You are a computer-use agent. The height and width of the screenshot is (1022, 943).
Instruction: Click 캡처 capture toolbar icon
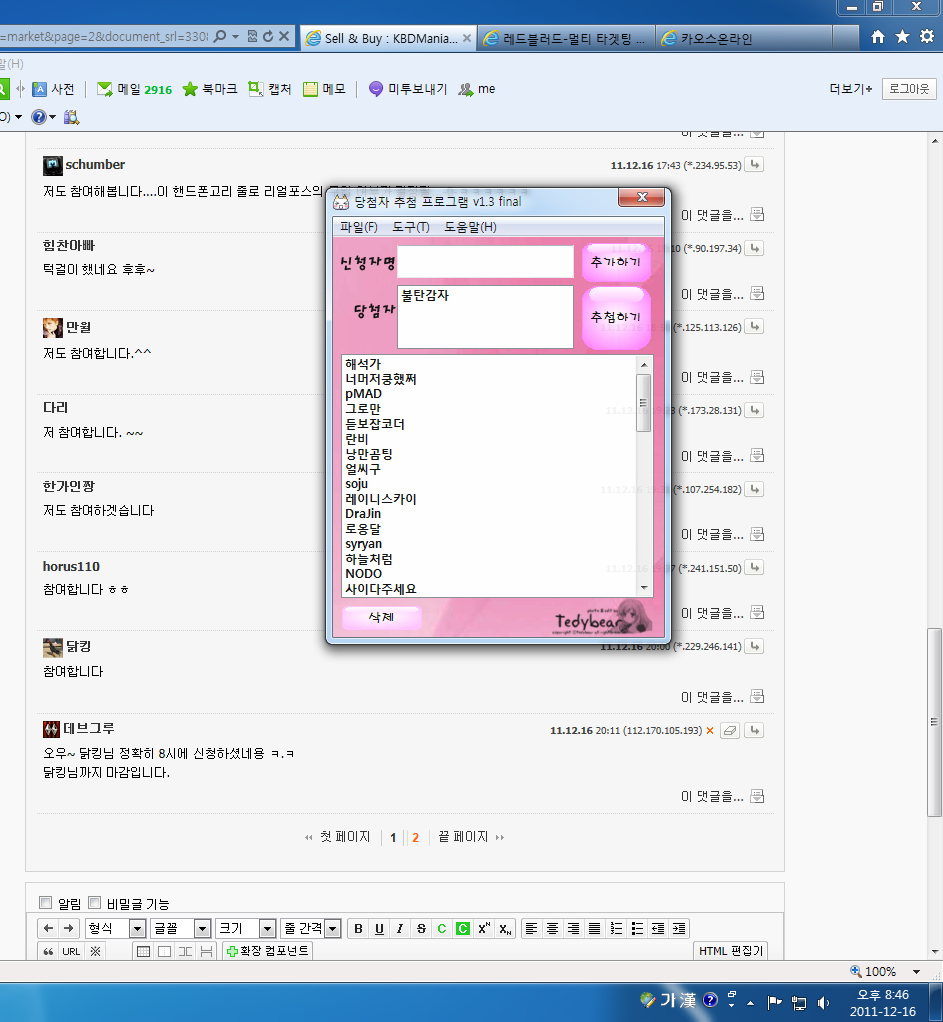point(270,89)
